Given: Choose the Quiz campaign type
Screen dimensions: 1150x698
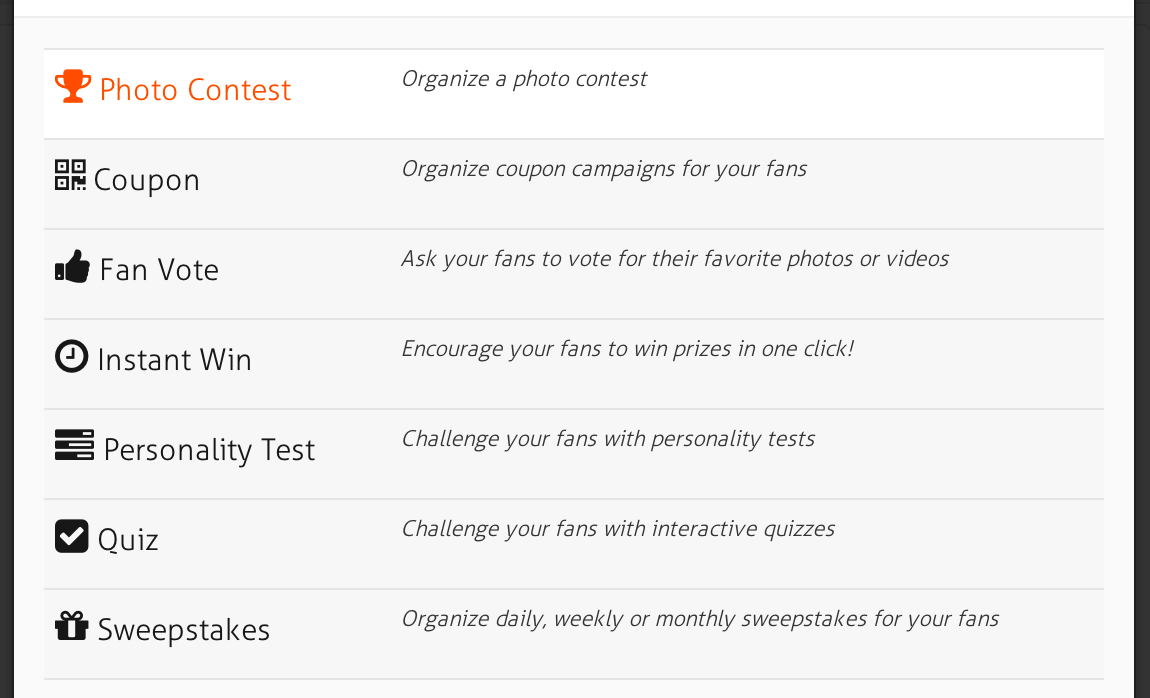Looking at the screenshot, I should pos(127,539).
